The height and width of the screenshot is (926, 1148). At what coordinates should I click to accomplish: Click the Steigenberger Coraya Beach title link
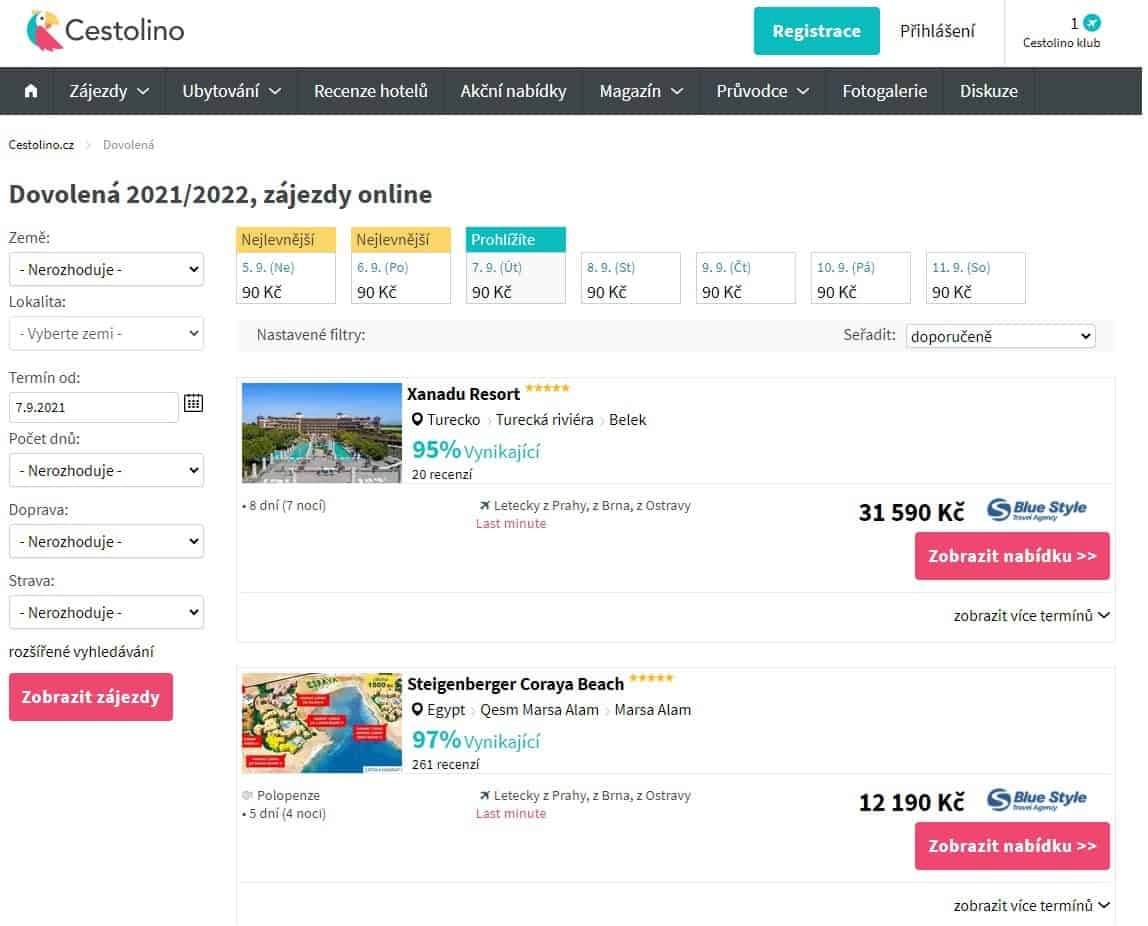click(x=515, y=684)
